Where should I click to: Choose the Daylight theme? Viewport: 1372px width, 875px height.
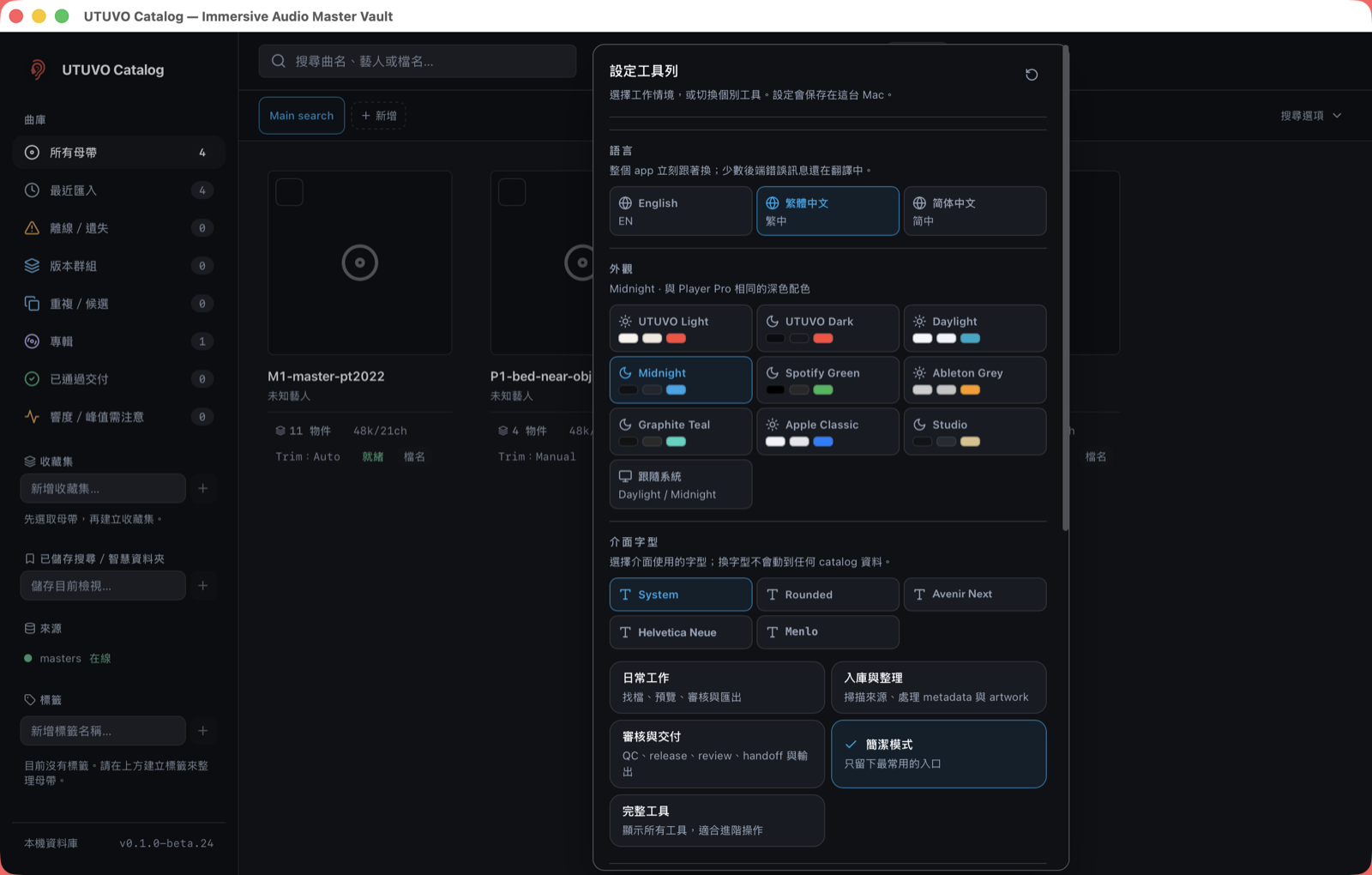(x=975, y=329)
